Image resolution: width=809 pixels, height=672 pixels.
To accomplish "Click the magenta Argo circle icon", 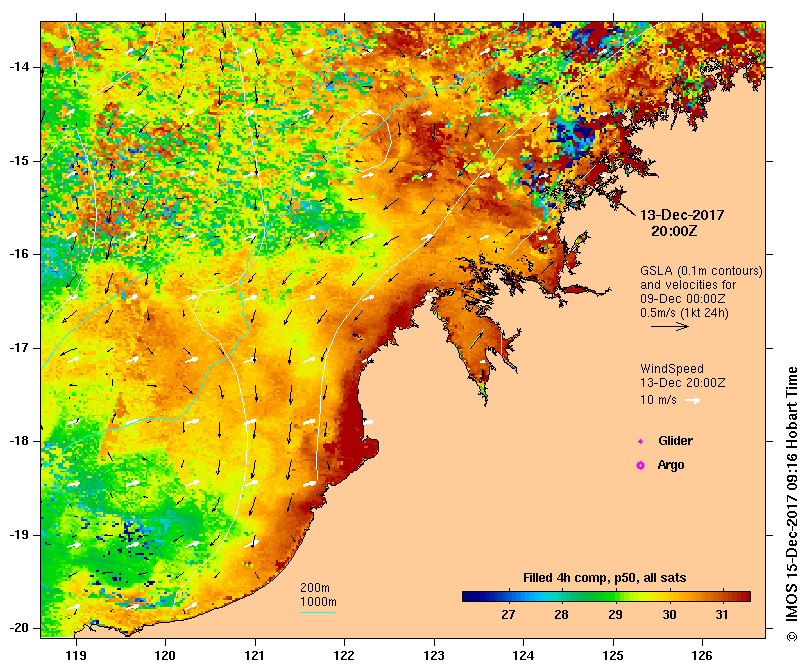I will 640,466.
